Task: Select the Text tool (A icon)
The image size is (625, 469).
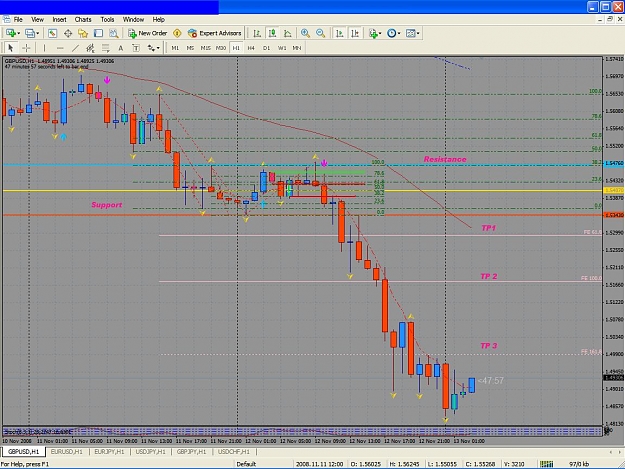Action: click(x=120, y=48)
